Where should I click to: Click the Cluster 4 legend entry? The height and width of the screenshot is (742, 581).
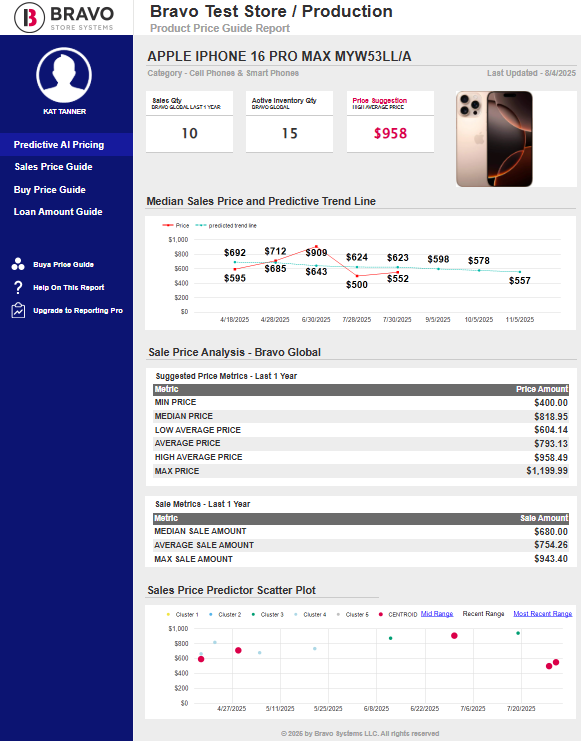coord(310,614)
